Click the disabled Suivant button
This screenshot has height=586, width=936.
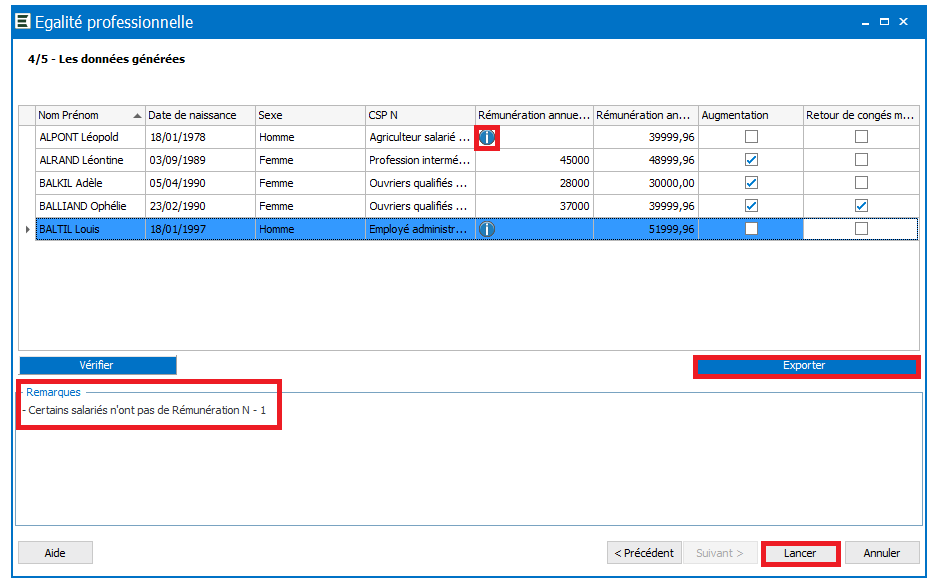pos(719,553)
